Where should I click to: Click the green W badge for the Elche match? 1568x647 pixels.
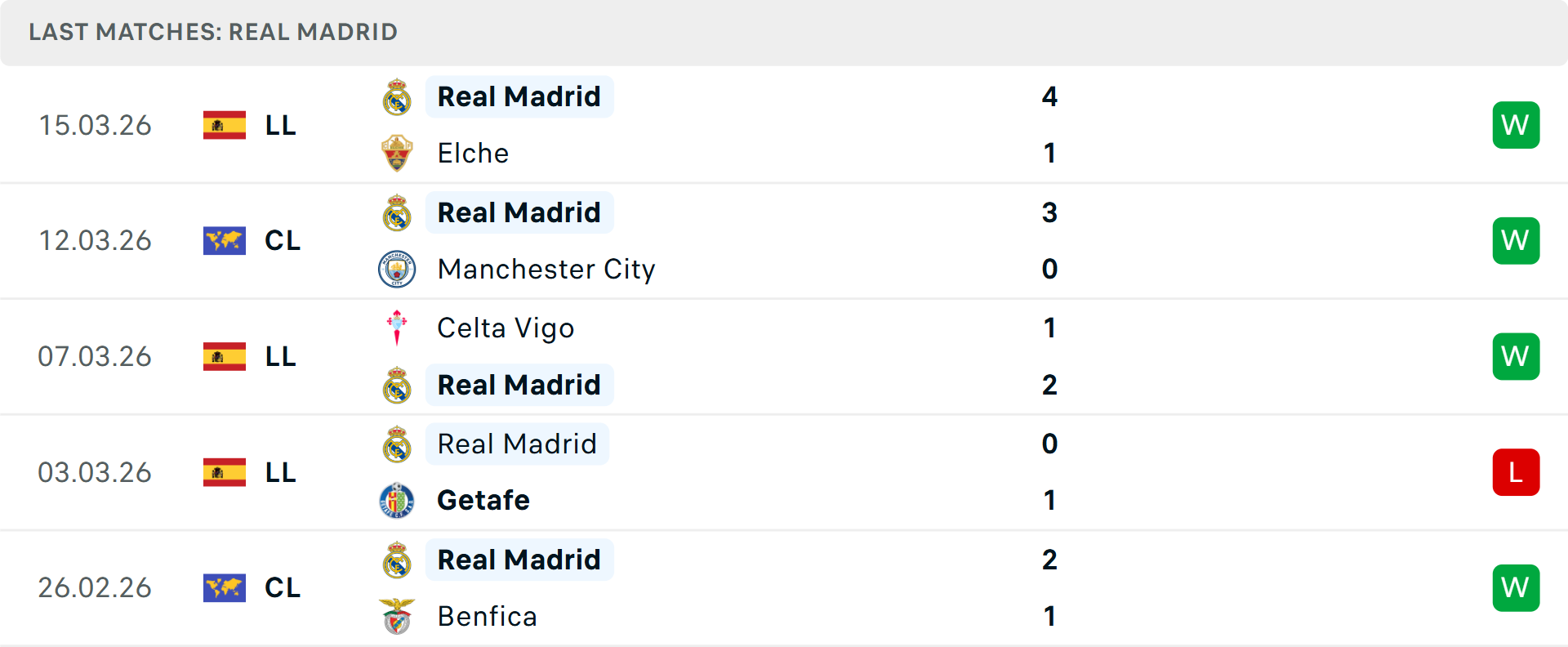tap(1516, 124)
